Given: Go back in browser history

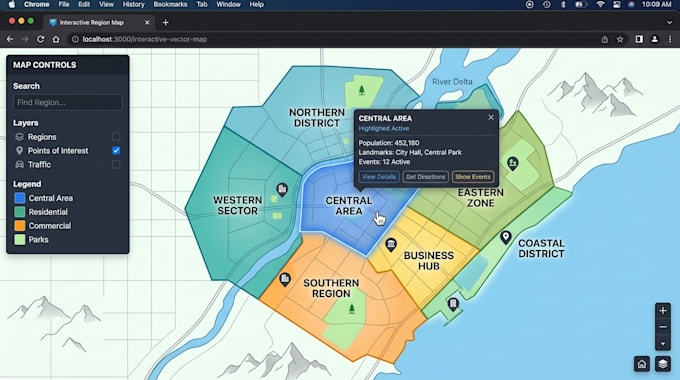Looking at the screenshot, I should click(x=10, y=39).
